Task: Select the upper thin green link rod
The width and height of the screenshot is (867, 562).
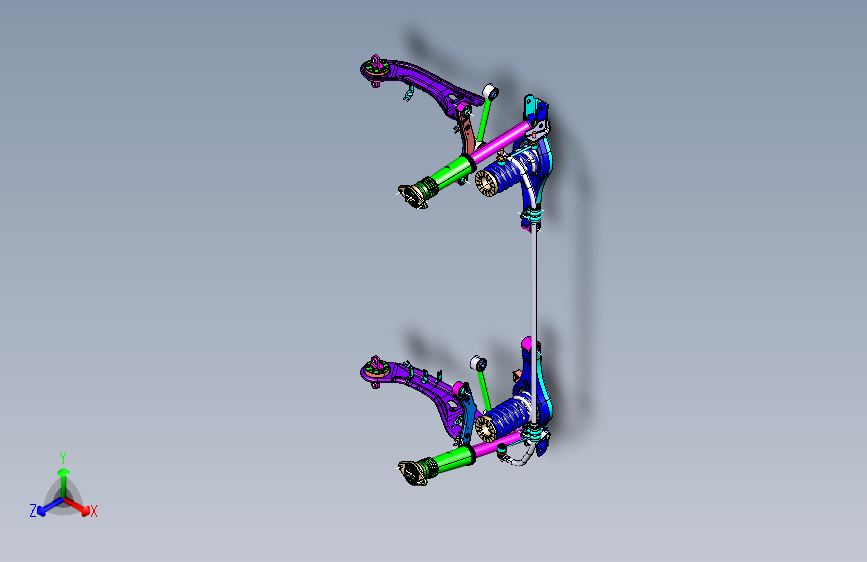Action: (484, 121)
